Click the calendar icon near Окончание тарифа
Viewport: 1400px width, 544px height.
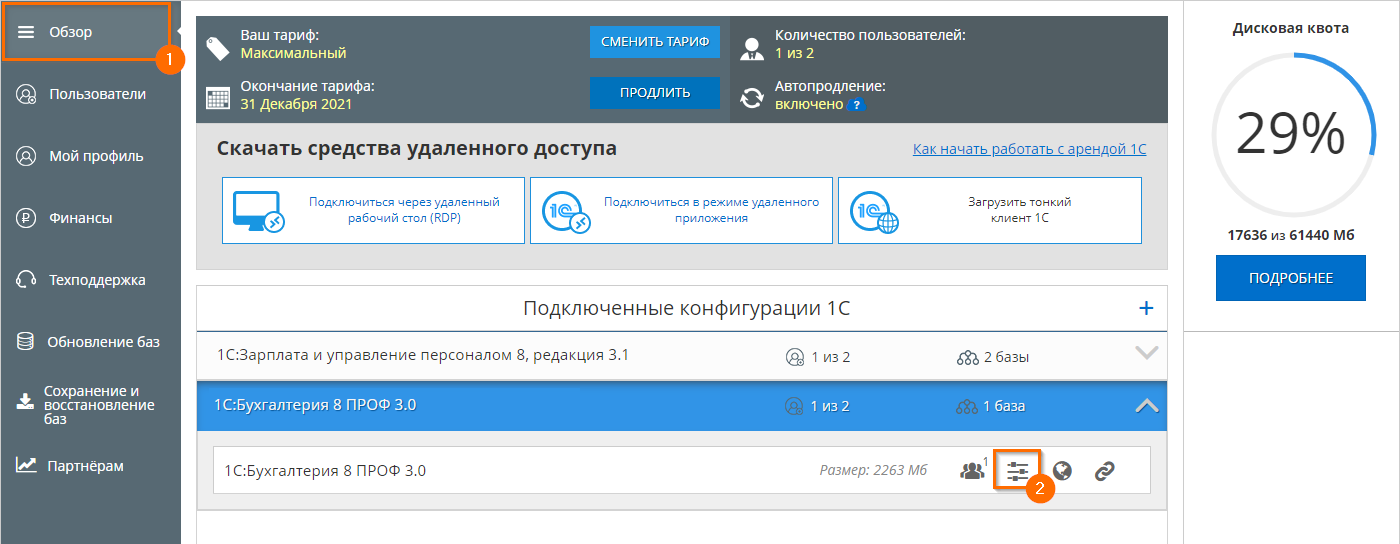click(218, 98)
